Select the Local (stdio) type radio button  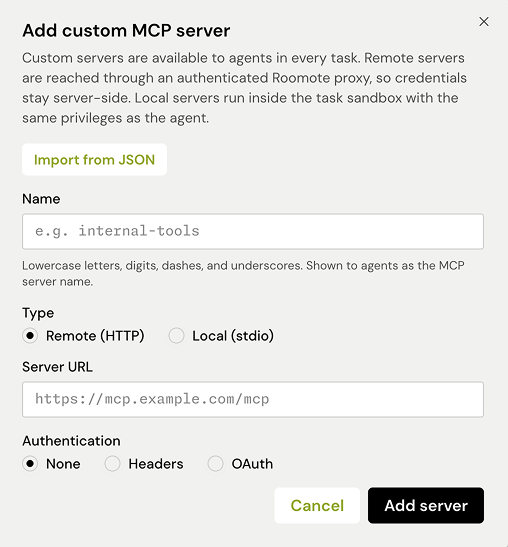click(x=176, y=336)
